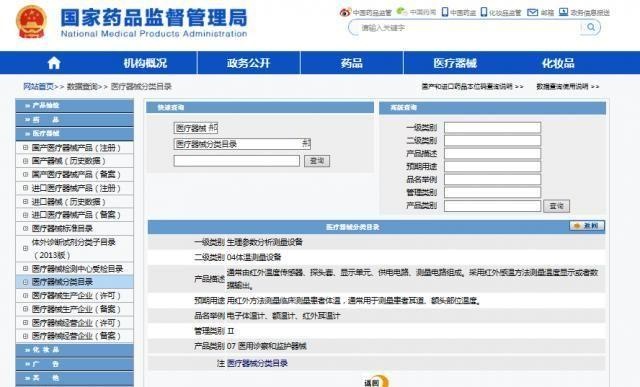This screenshot has height=387, width=640.
Task: Open the 化妆品 navigation menu
Action: tap(558, 63)
